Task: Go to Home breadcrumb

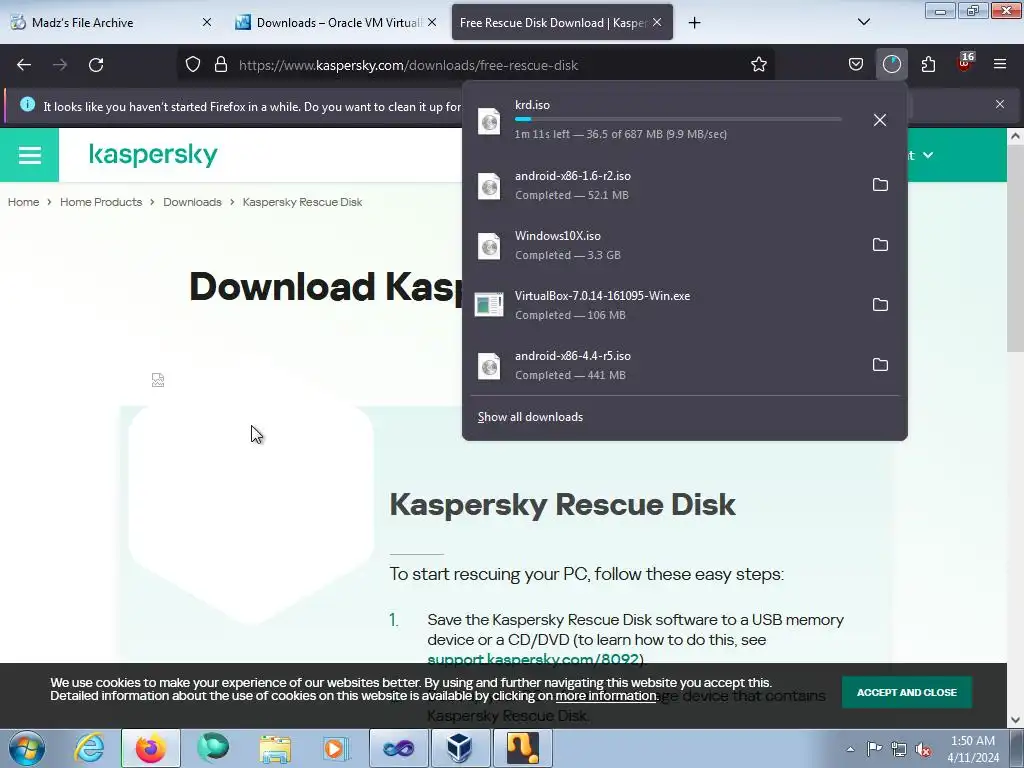Action: [24, 202]
